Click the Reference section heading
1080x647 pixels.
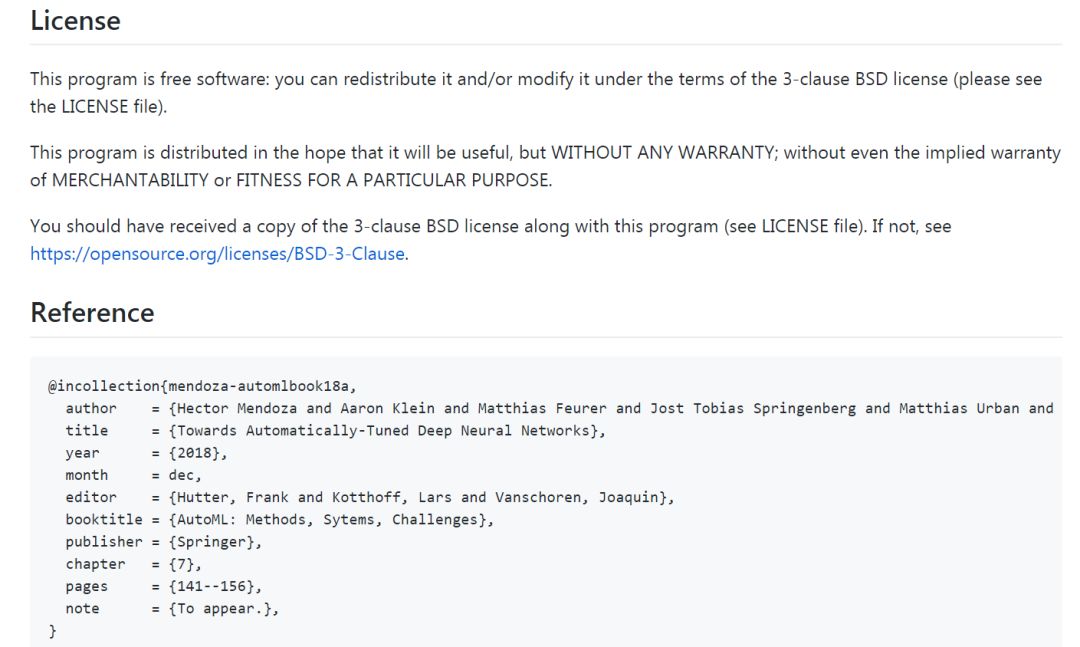(92, 313)
